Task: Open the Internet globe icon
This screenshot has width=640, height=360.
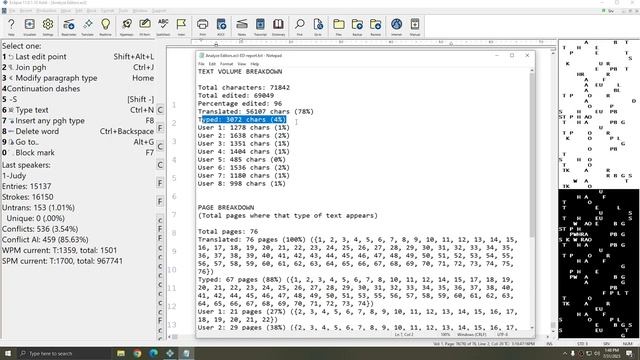Action: (x=396, y=27)
